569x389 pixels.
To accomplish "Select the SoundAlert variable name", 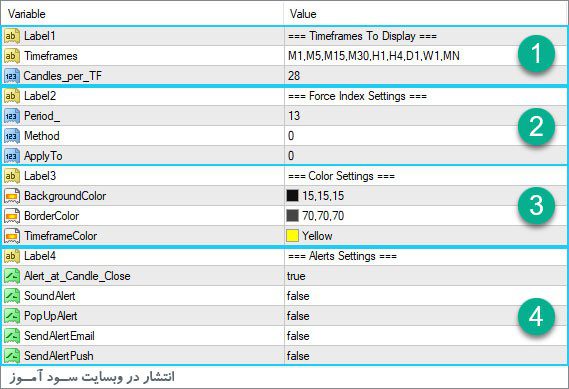I will tap(50, 296).
